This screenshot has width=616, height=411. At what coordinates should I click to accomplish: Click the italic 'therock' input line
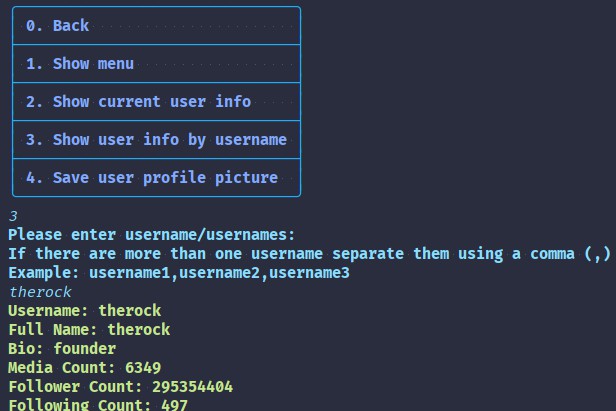(40, 292)
